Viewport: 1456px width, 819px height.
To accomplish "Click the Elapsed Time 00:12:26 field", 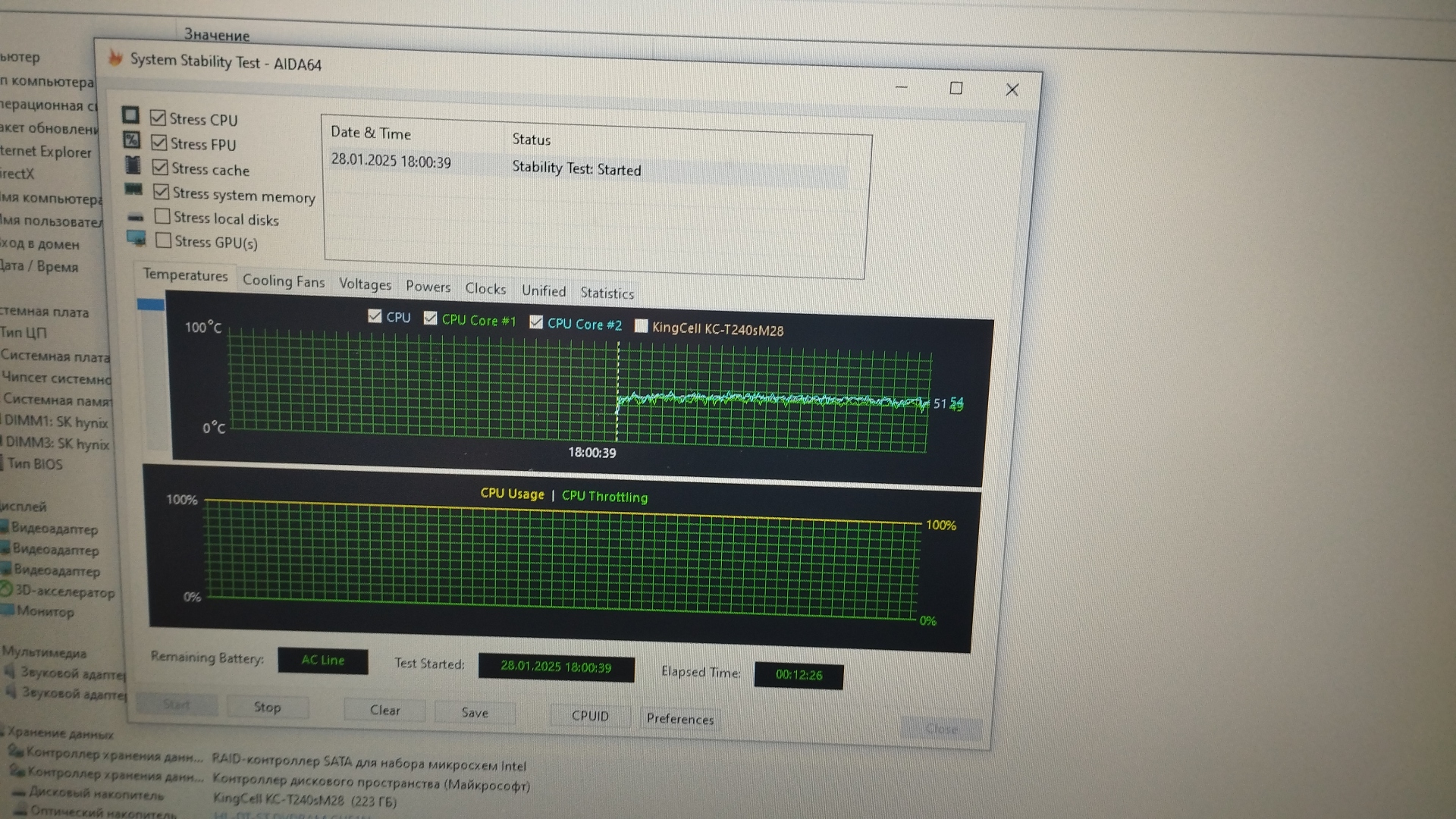I will [x=799, y=675].
